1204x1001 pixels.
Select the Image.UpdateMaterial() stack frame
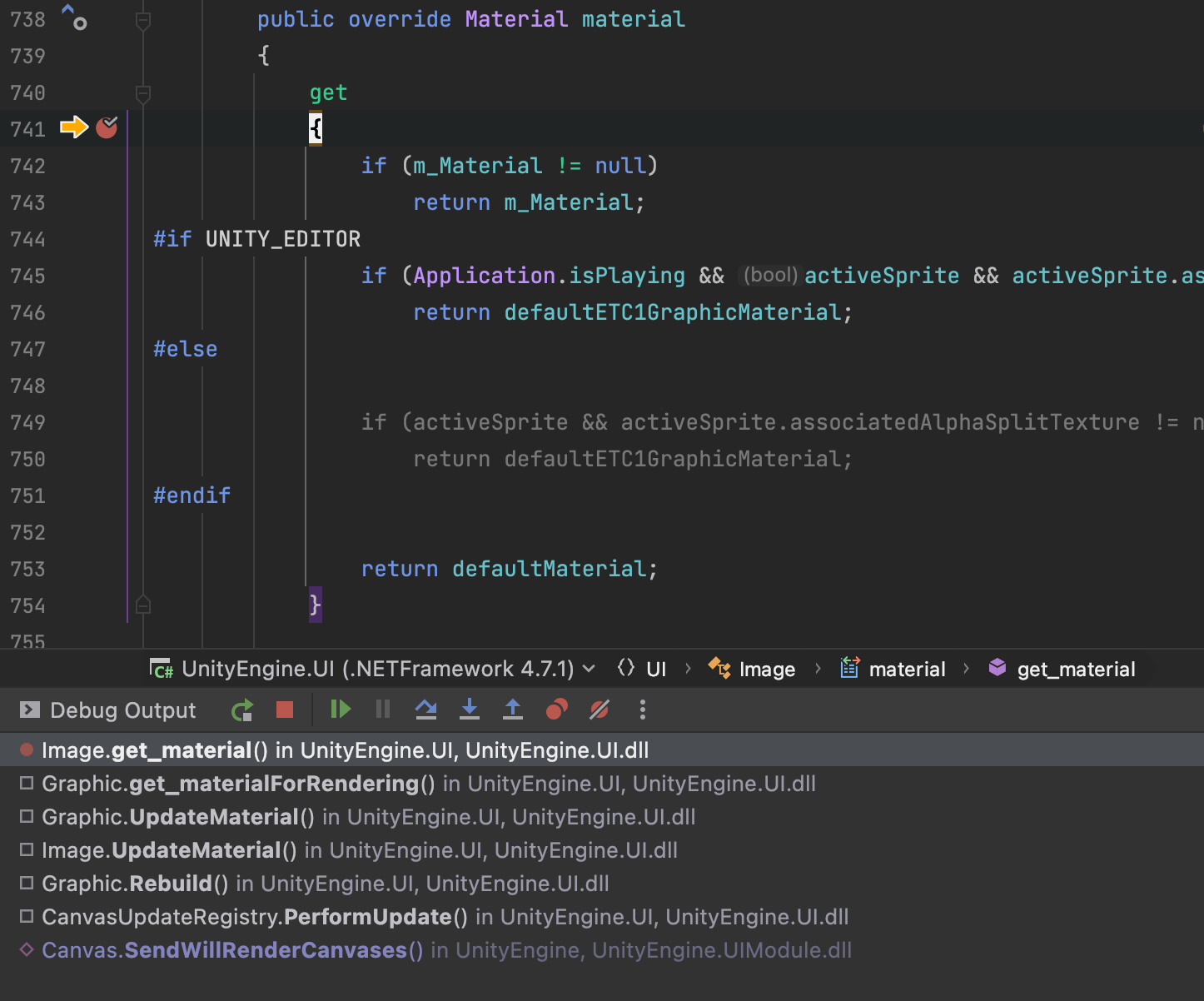[602, 850]
